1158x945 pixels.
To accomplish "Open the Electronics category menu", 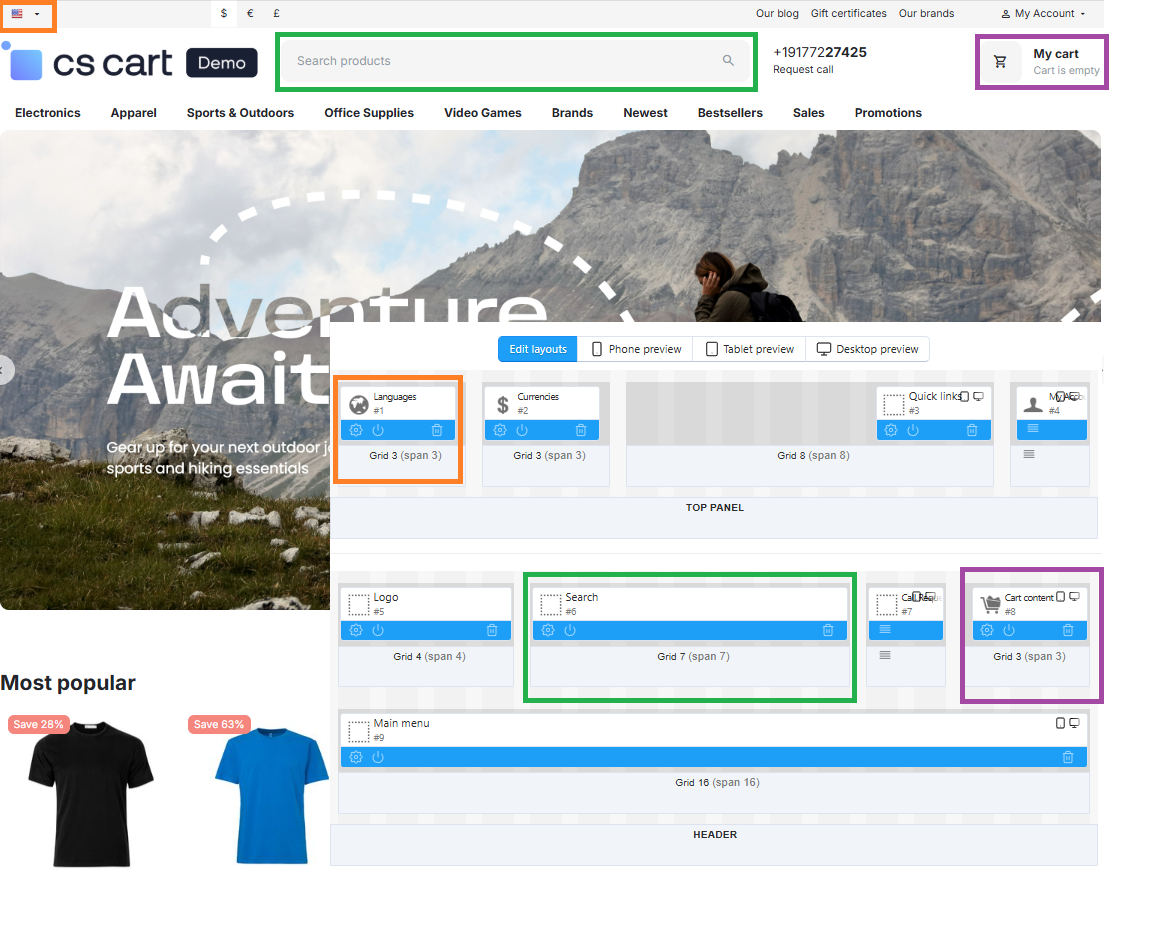I will 48,113.
